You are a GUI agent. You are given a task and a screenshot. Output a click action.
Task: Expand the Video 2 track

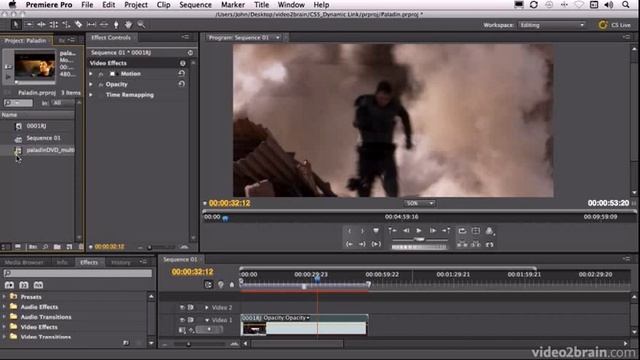click(x=207, y=307)
